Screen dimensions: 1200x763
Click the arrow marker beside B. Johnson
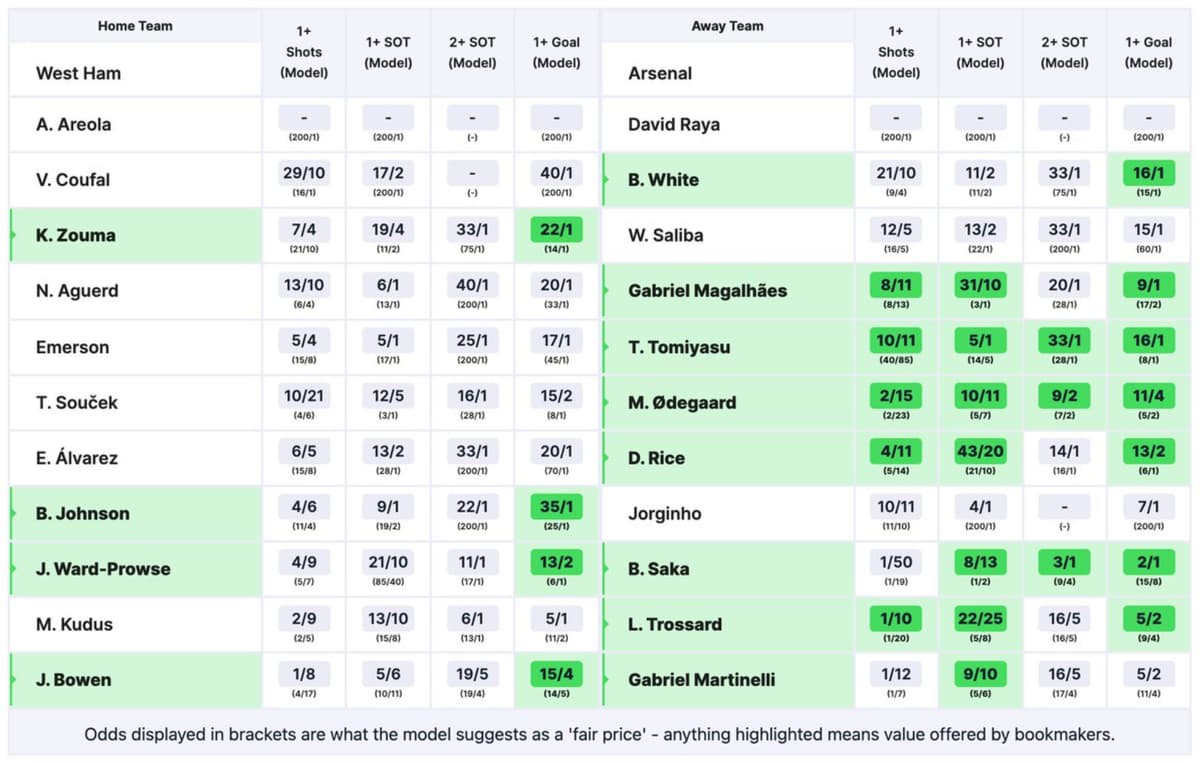coord(14,514)
